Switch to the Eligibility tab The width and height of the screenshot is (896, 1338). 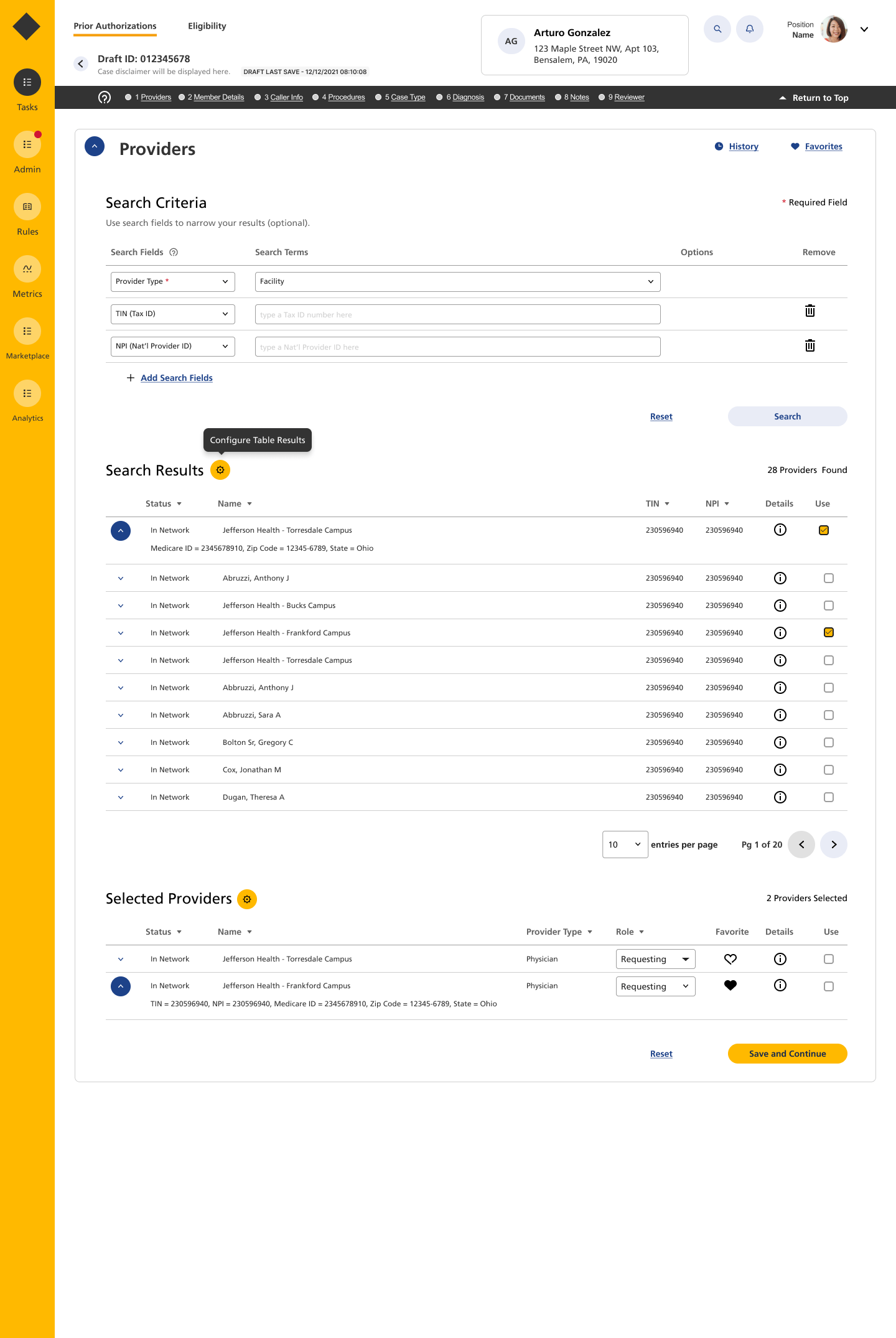tap(207, 26)
